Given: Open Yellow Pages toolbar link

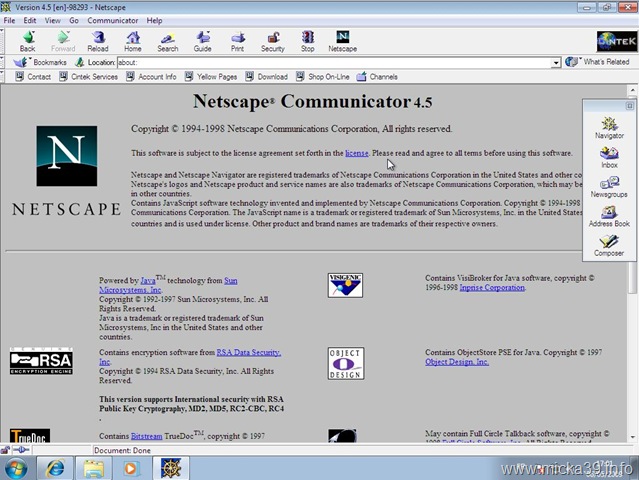Looking at the screenshot, I should pyautogui.click(x=211, y=77).
